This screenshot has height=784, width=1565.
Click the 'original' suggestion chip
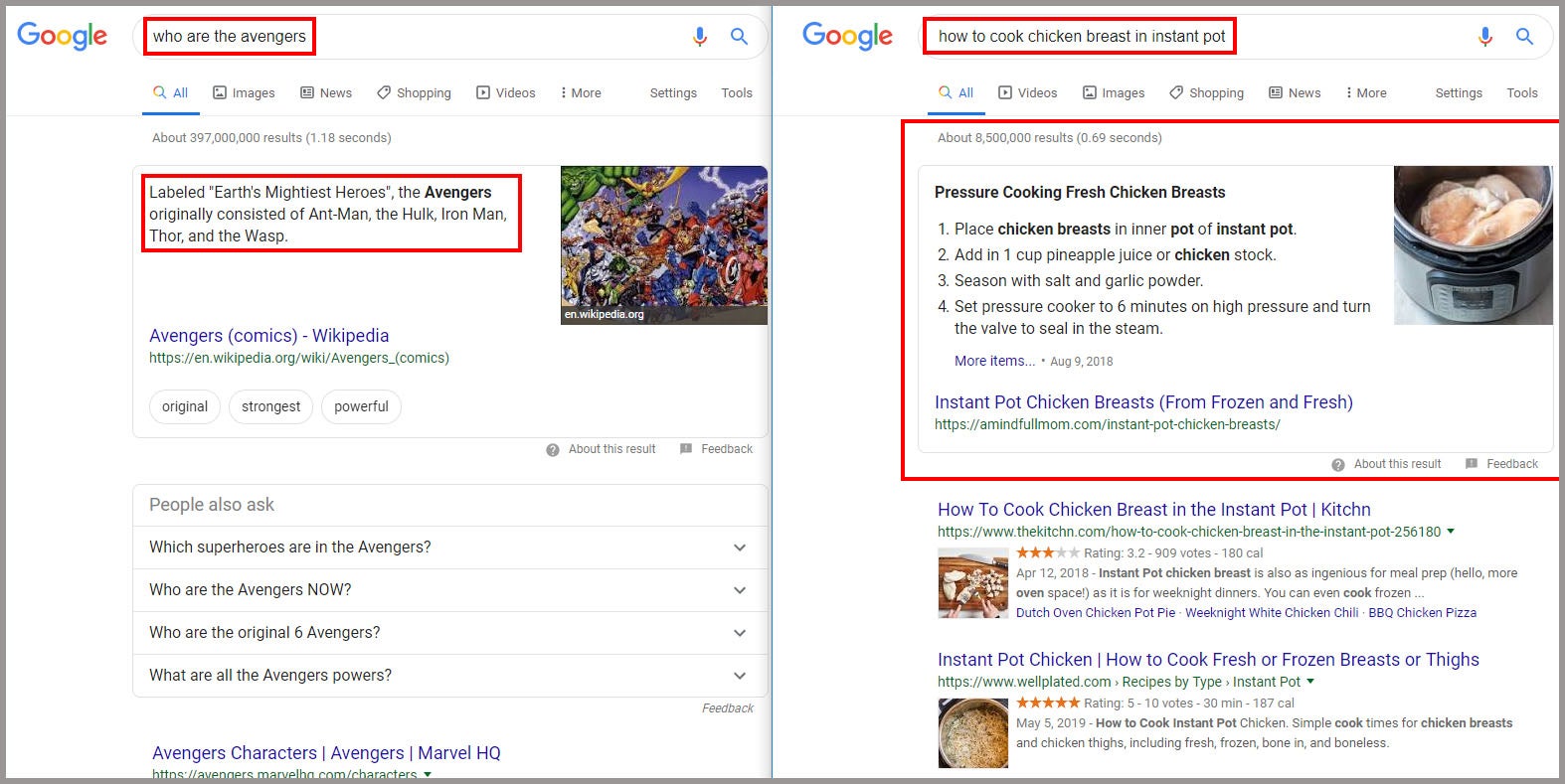(185, 406)
